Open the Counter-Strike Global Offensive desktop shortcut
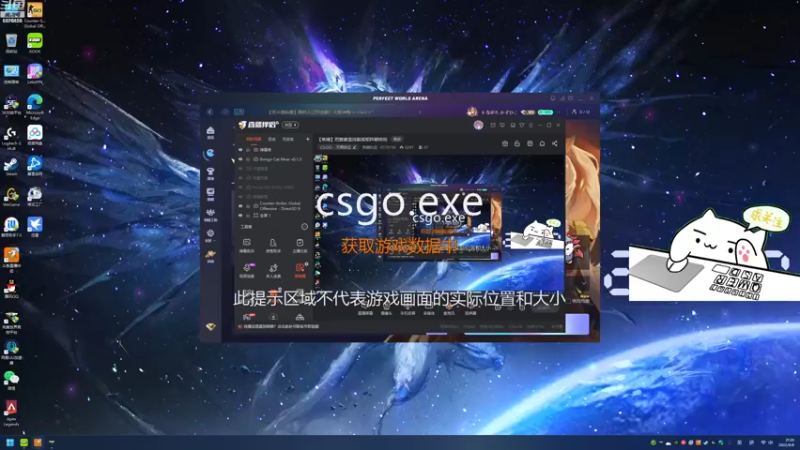Viewport: 800px width, 450px height. tap(35, 14)
